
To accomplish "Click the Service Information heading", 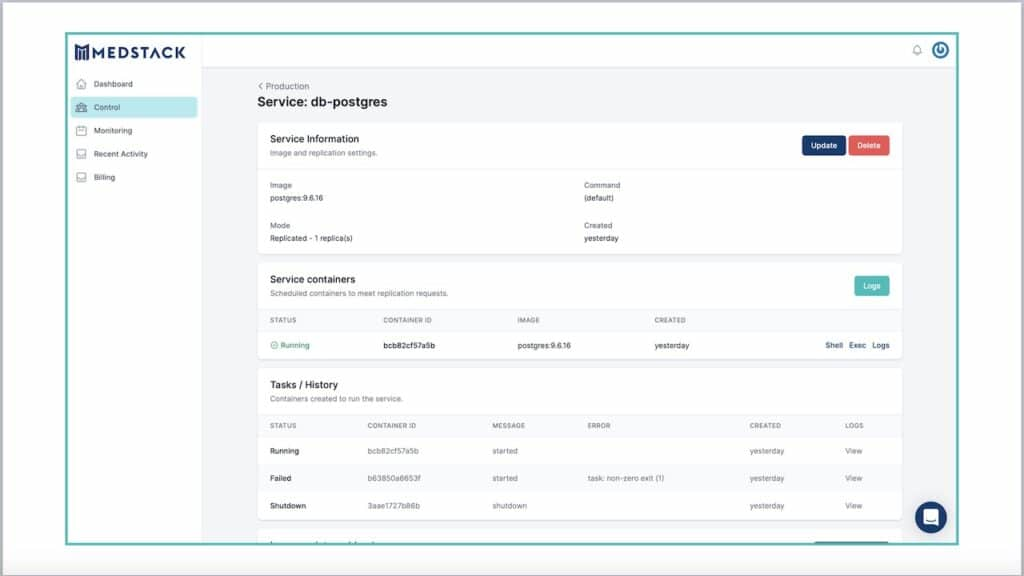I will 315,139.
